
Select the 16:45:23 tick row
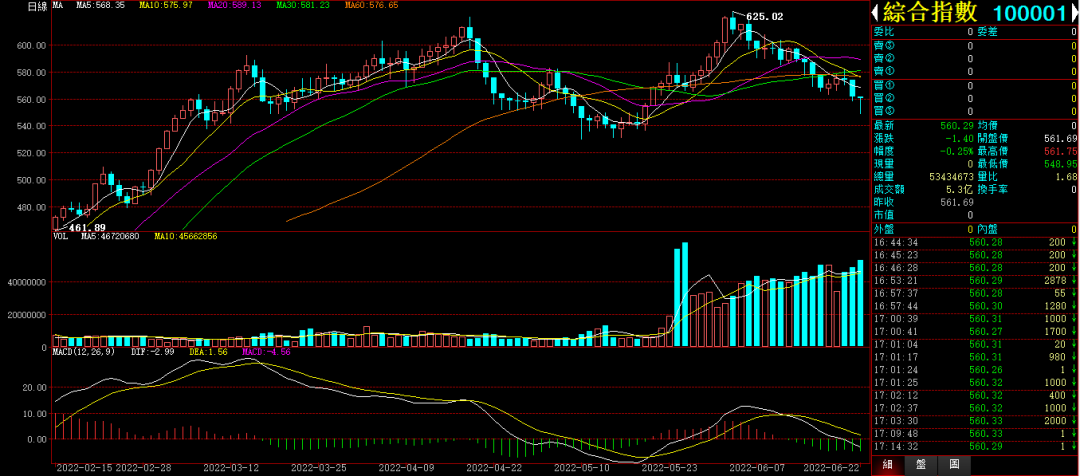point(975,255)
